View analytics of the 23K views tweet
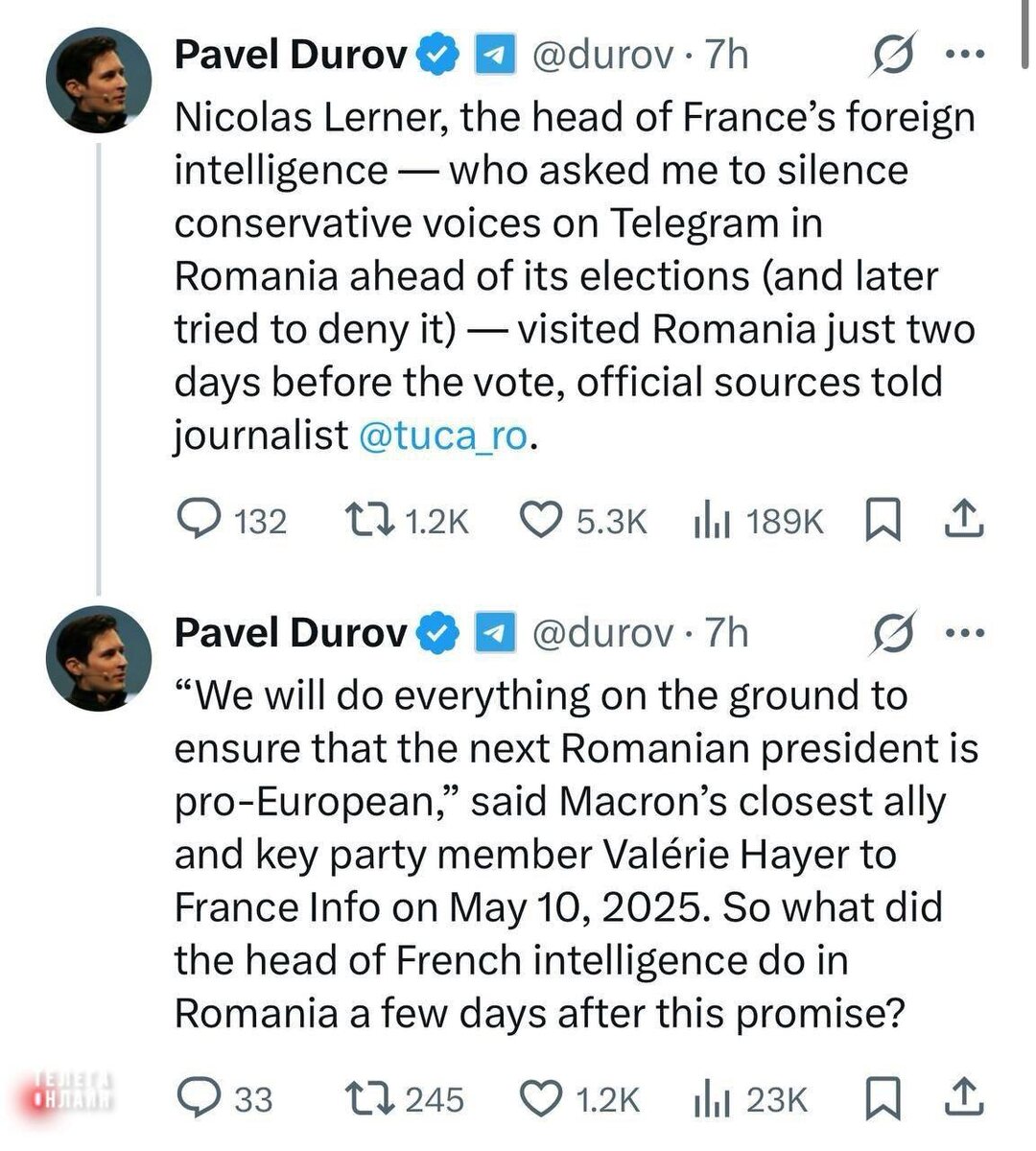This screenshot has height=1151, width=1036. [712, 1098]
